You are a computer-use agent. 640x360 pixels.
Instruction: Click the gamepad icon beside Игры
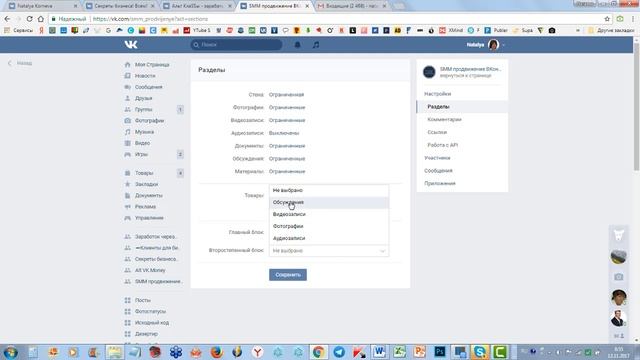pos(127,154)
